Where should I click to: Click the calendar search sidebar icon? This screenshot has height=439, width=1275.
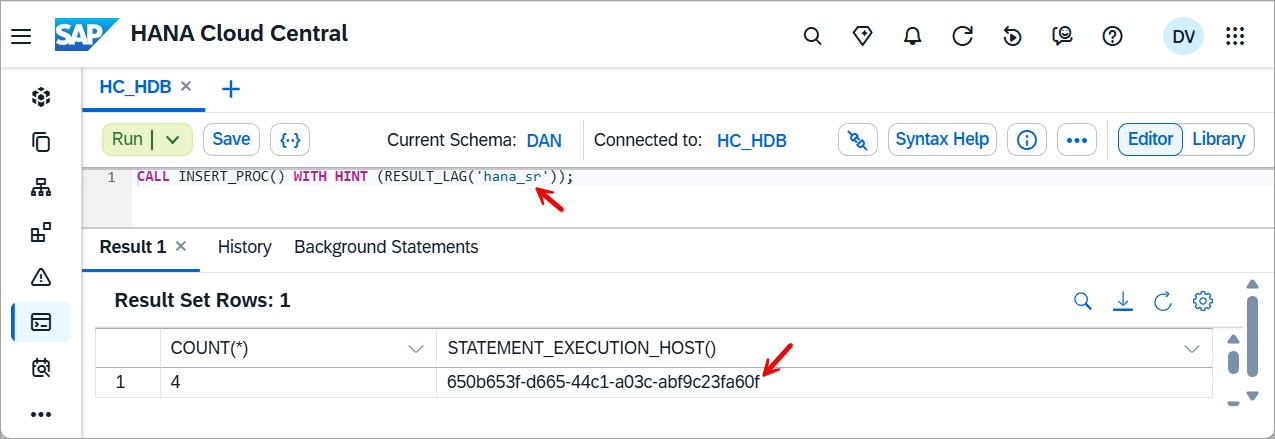[x=41, y=367]
